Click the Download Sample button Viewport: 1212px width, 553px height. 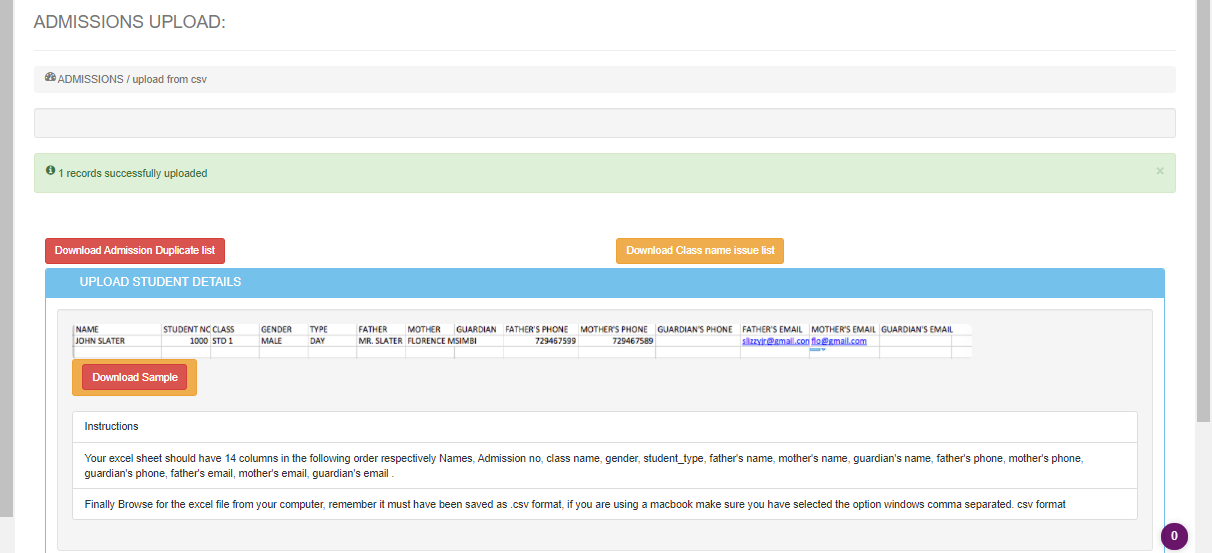[135, 377]
